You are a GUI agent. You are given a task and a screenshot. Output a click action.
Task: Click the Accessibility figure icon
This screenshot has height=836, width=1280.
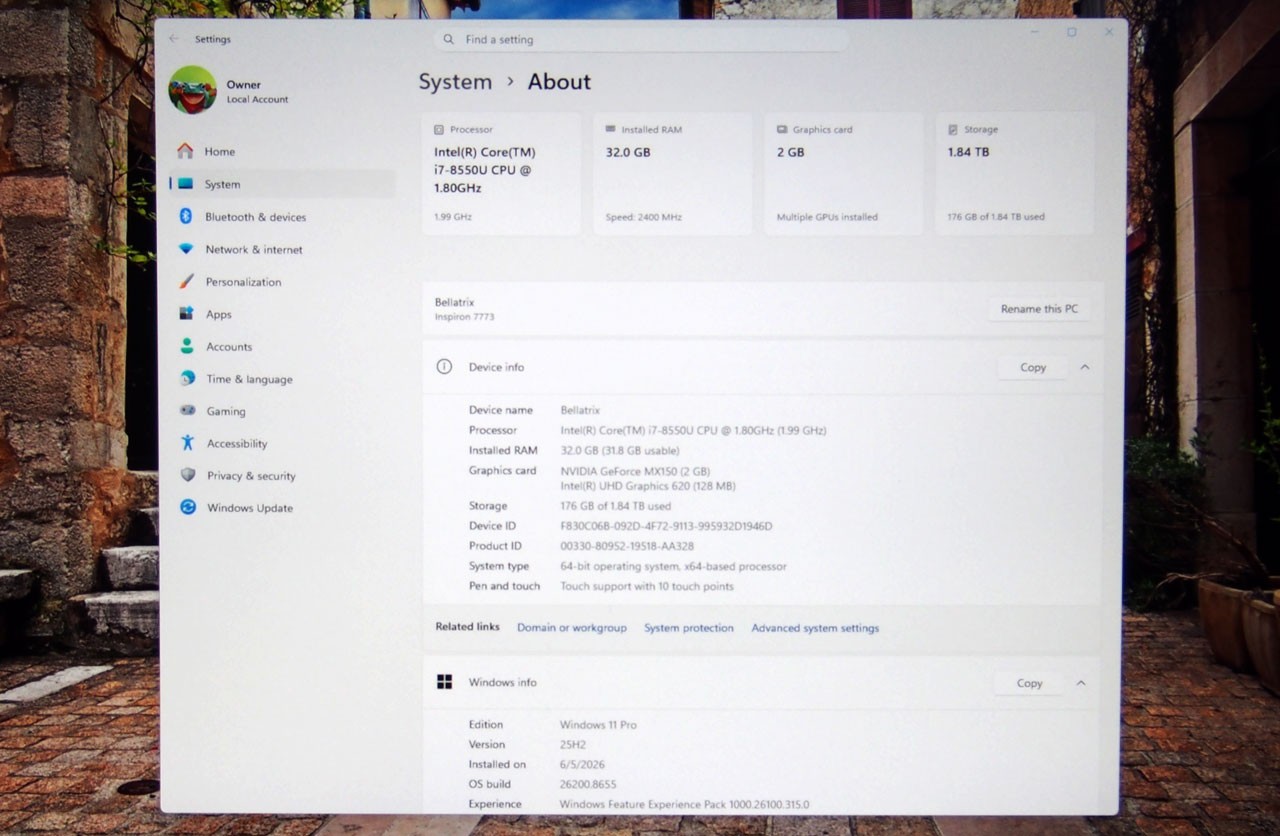click(187, 443)
